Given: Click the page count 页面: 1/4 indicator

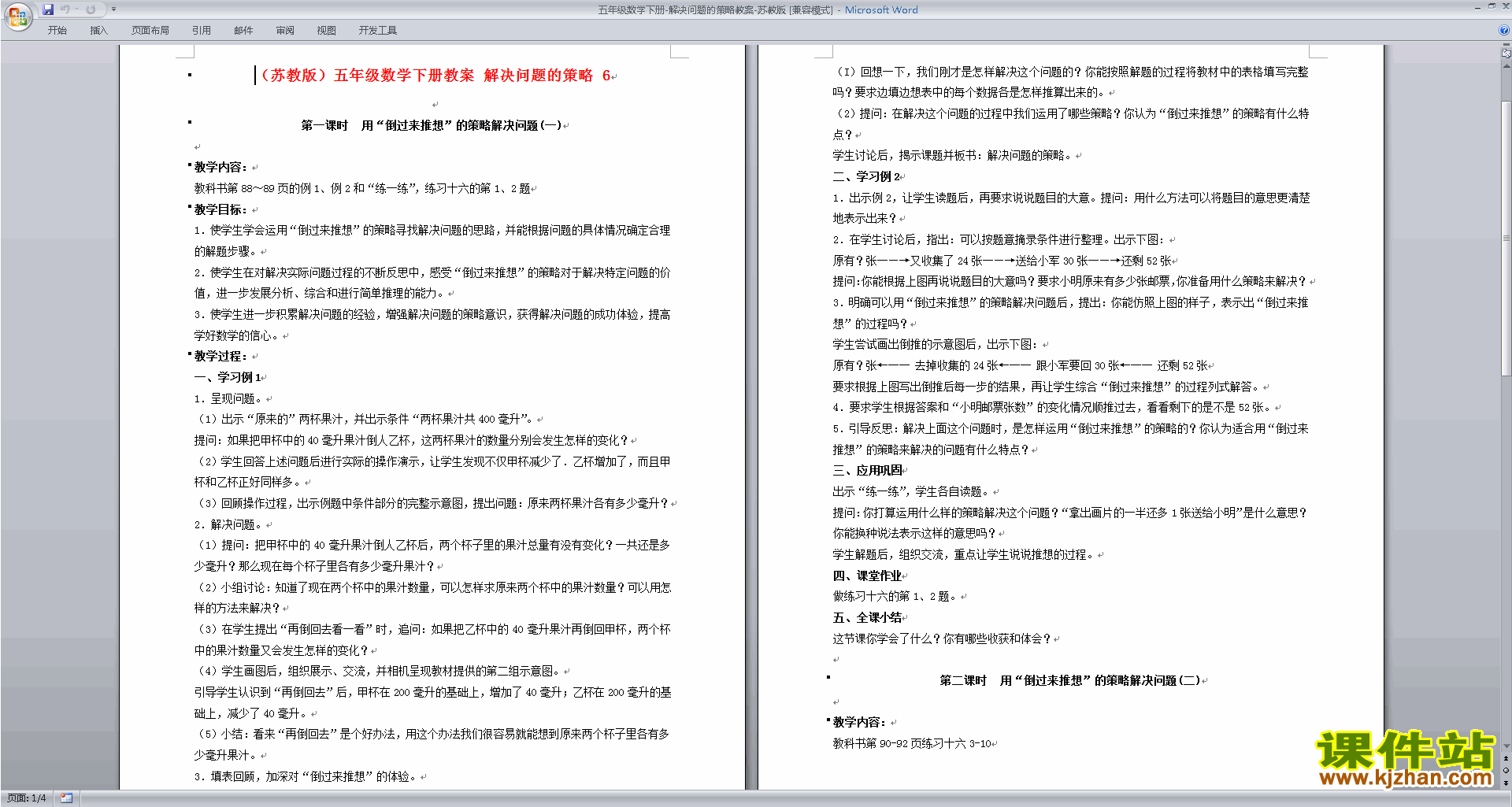Looking at the screenshot, I should pyautogui.click(x=27, y=798).
